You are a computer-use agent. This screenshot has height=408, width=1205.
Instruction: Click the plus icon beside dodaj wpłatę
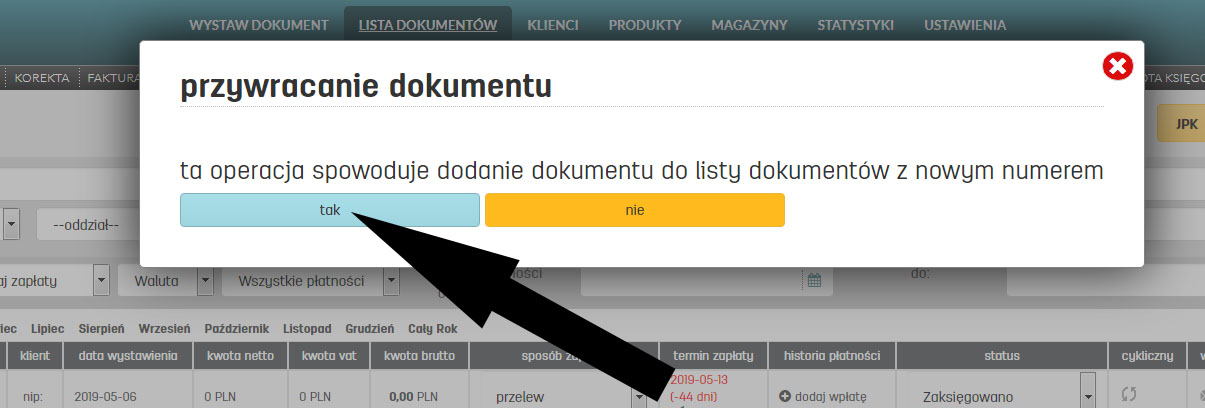(x=785, y=396)
